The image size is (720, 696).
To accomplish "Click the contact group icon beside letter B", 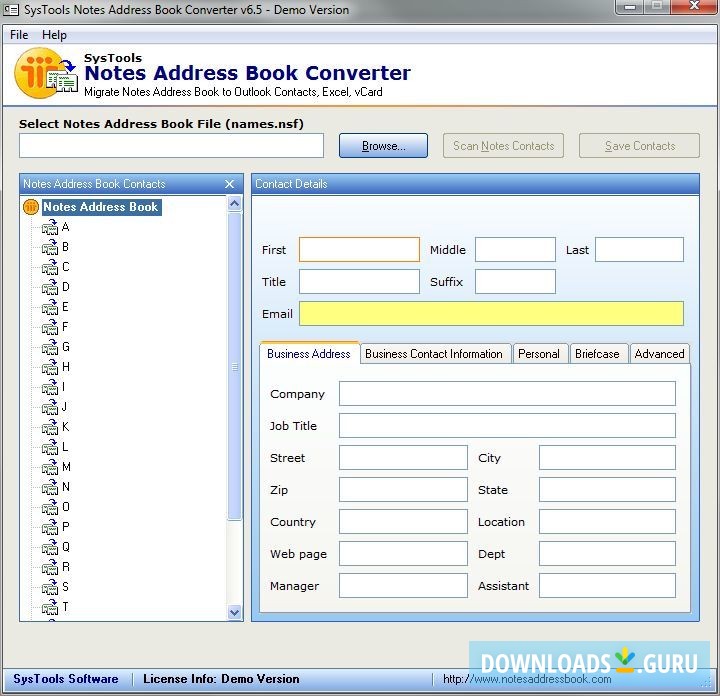I will coord(50,247).
